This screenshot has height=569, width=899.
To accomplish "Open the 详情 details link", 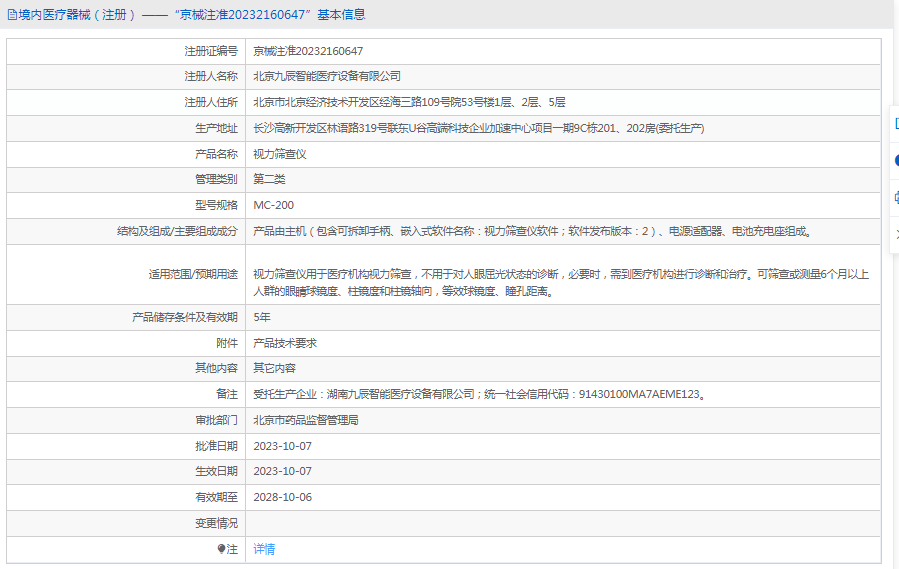I will tap(264, 549).
